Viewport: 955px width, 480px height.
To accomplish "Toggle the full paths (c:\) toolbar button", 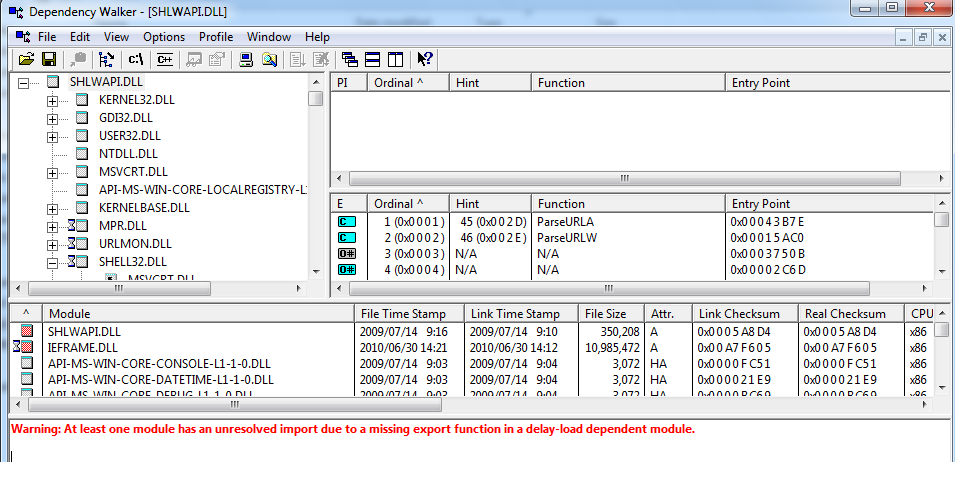I will tap(136, 60).
